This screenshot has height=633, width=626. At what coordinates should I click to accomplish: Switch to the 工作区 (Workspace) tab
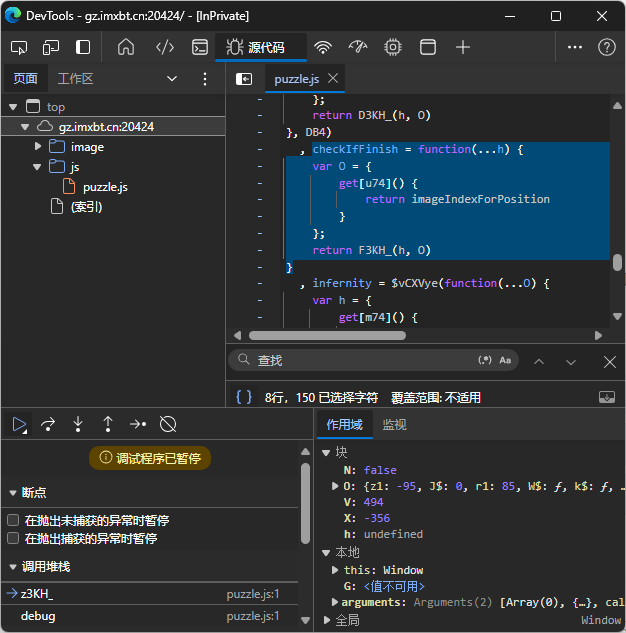click(x=75, y=79)
